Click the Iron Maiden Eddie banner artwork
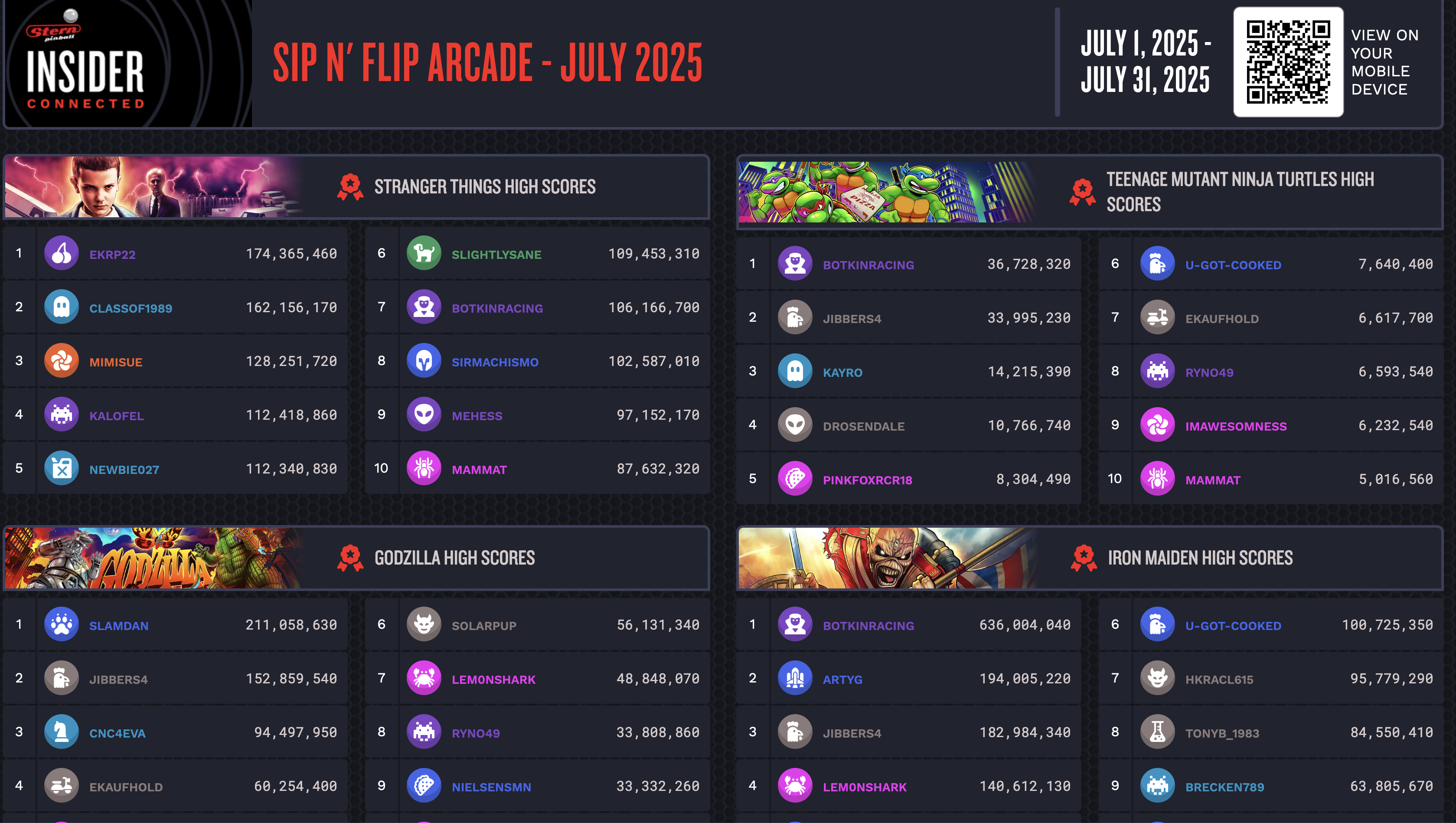 click(x=886, y=558)
